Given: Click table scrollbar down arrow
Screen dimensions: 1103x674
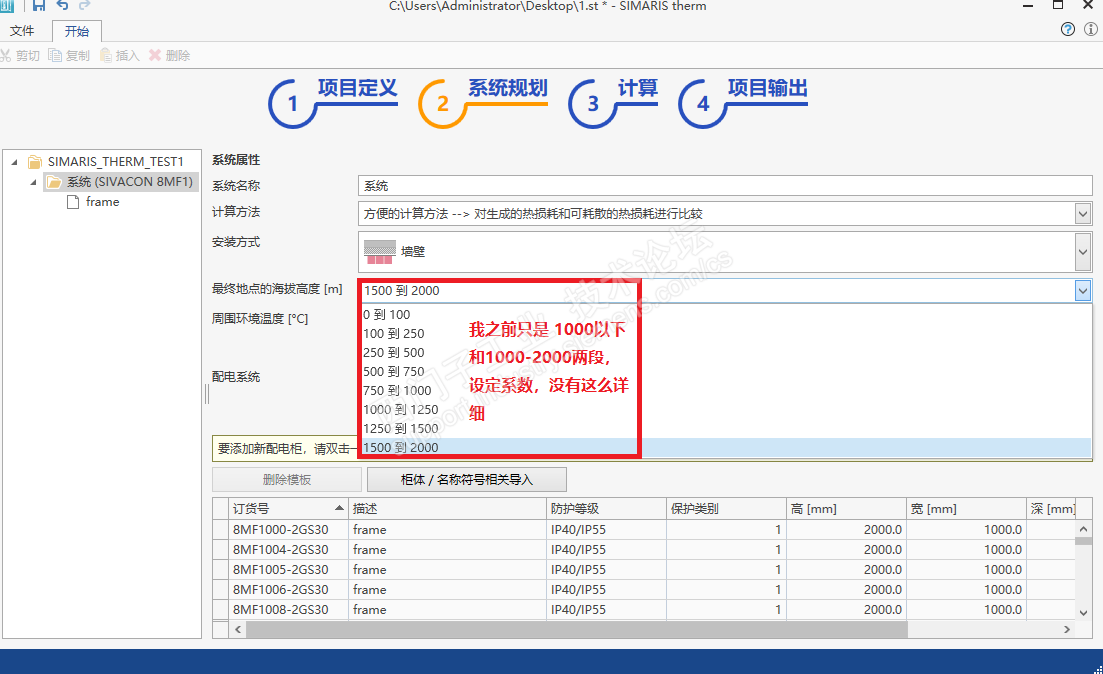Looking at the screenshot, I should coord(1083,613).
